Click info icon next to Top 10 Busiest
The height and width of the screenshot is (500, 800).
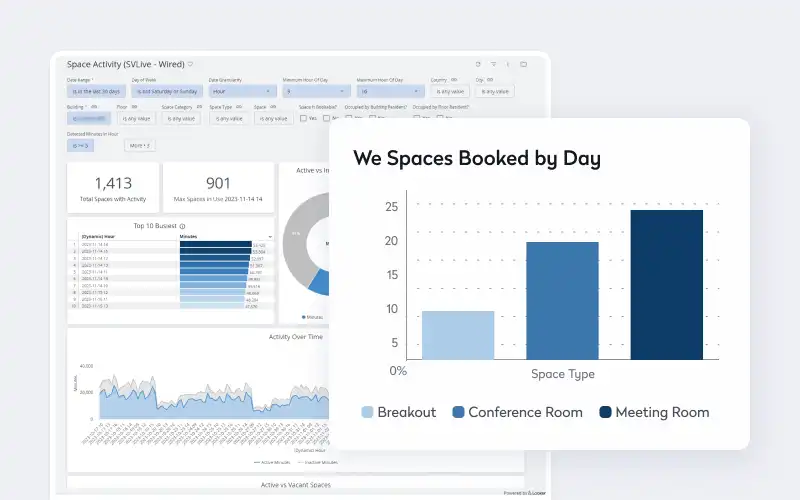point(181,226)
